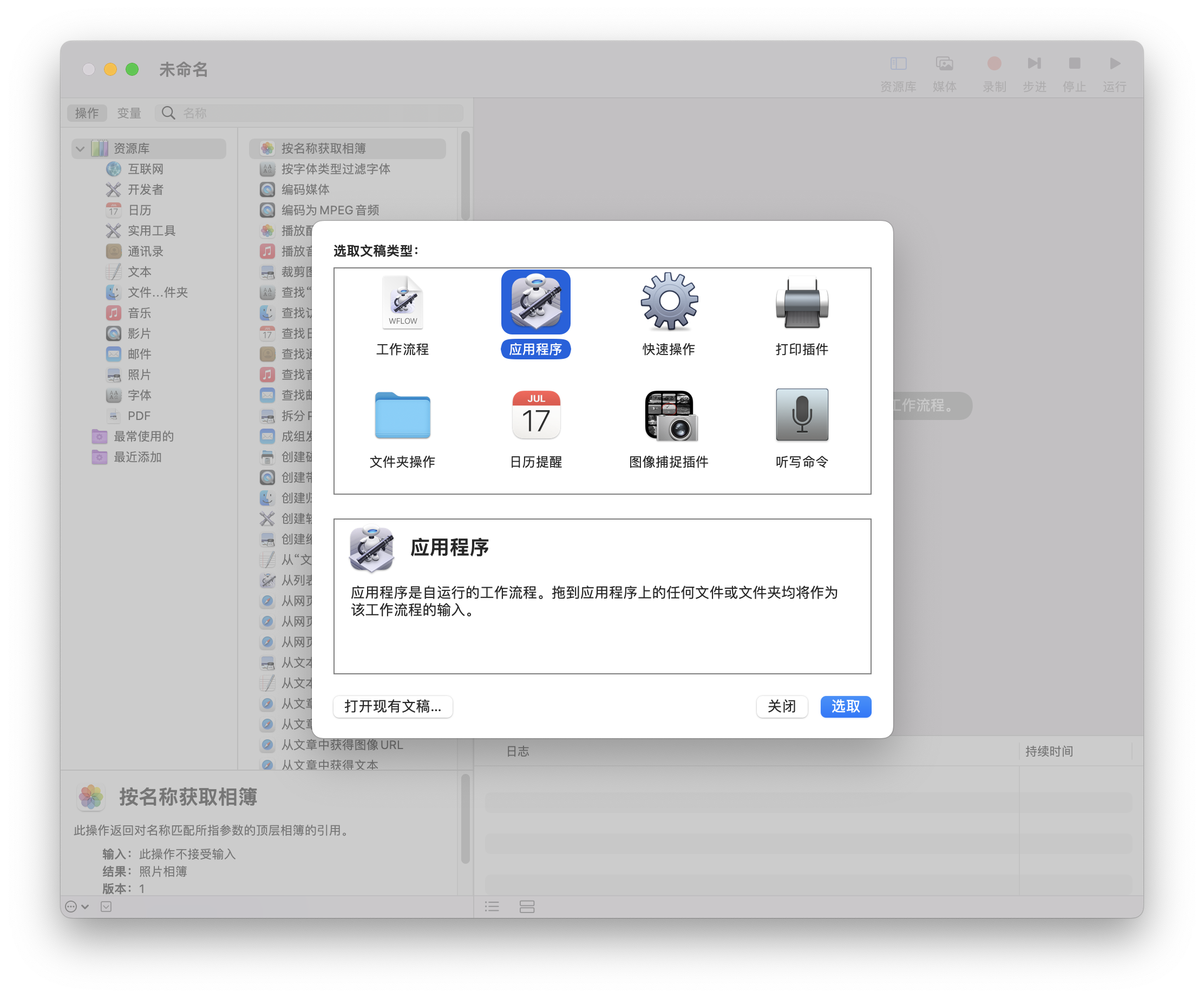The image size is (1204, 998).
Task: Switch to the Actions (操作) tab
Action: click(x=87, y=114)
